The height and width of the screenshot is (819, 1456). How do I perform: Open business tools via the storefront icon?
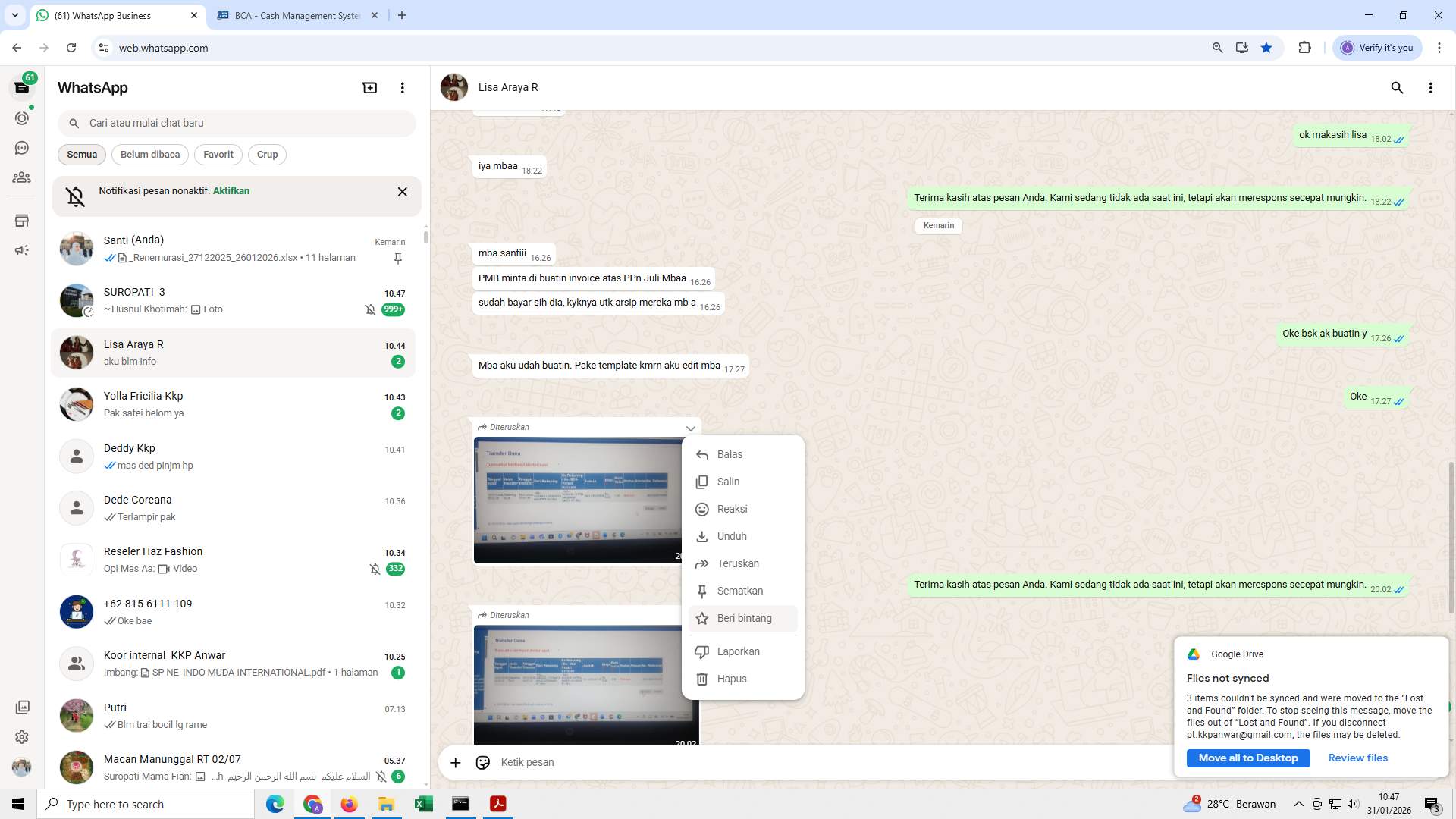[x=21, y=221]
